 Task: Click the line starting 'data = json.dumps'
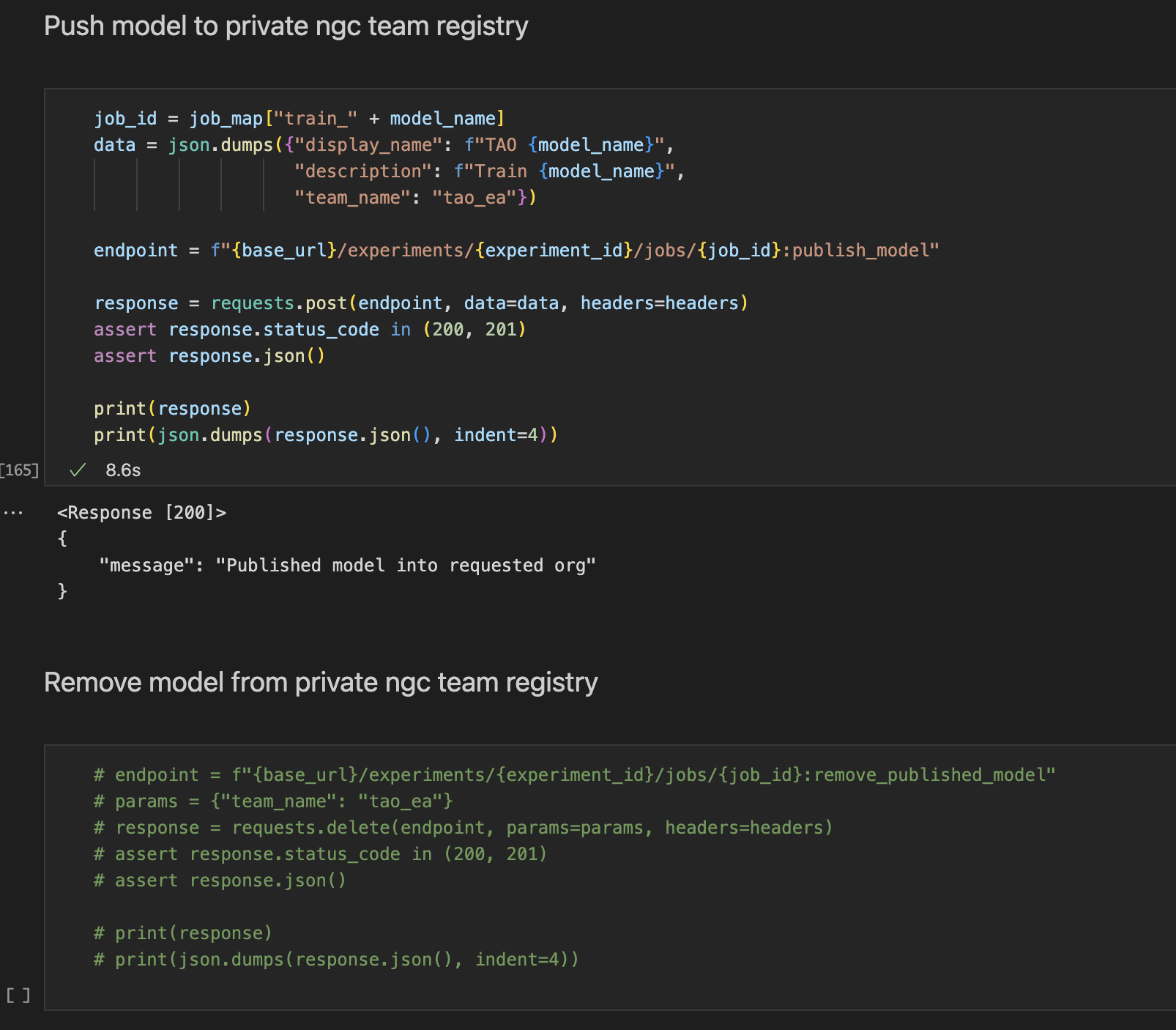click(384, 145)
